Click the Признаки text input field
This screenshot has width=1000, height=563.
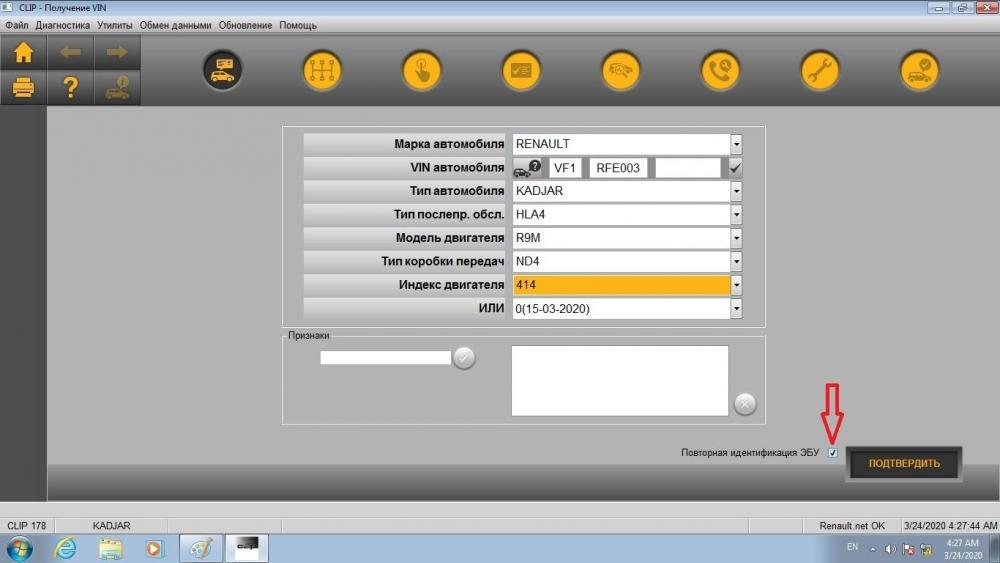click(x=385, y=358)
